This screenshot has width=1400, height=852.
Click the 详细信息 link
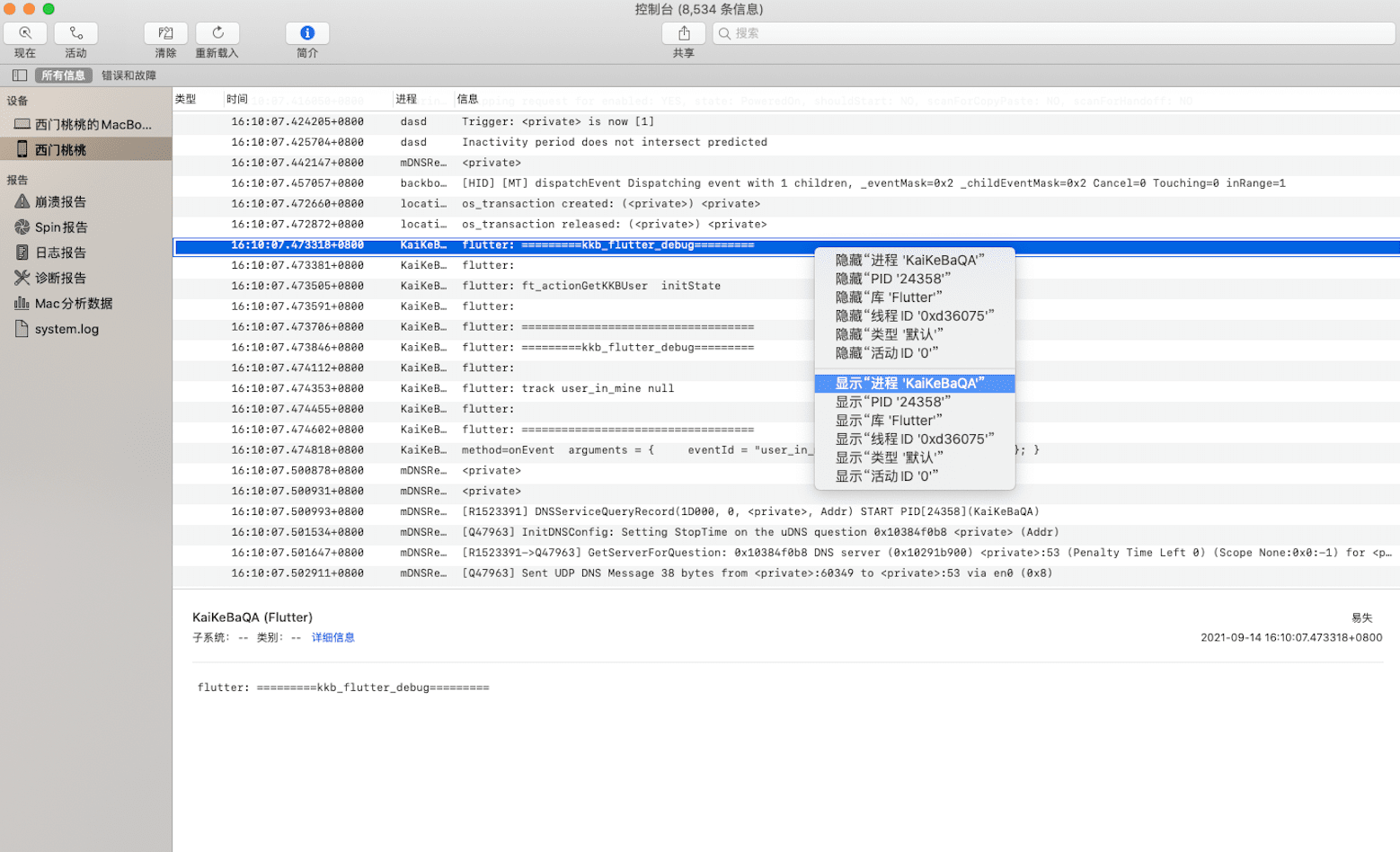click(x=332, y=637)
